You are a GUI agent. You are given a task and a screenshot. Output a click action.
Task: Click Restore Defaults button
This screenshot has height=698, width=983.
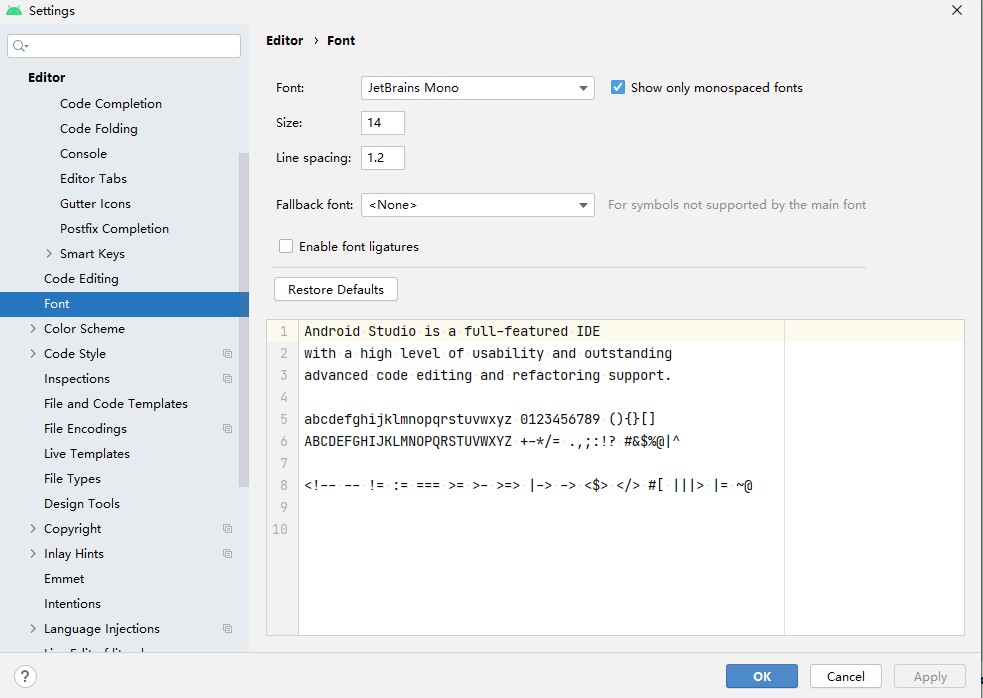[x=335, y=290]
